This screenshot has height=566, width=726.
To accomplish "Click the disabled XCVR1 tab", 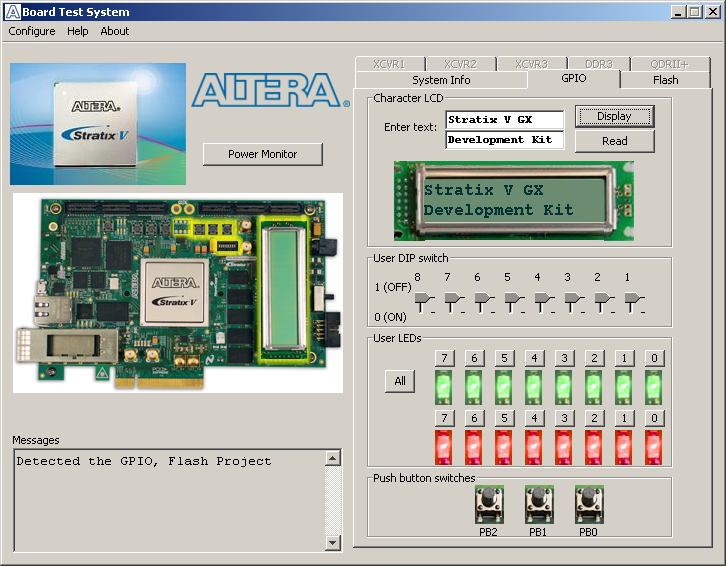I will (390, 64).
